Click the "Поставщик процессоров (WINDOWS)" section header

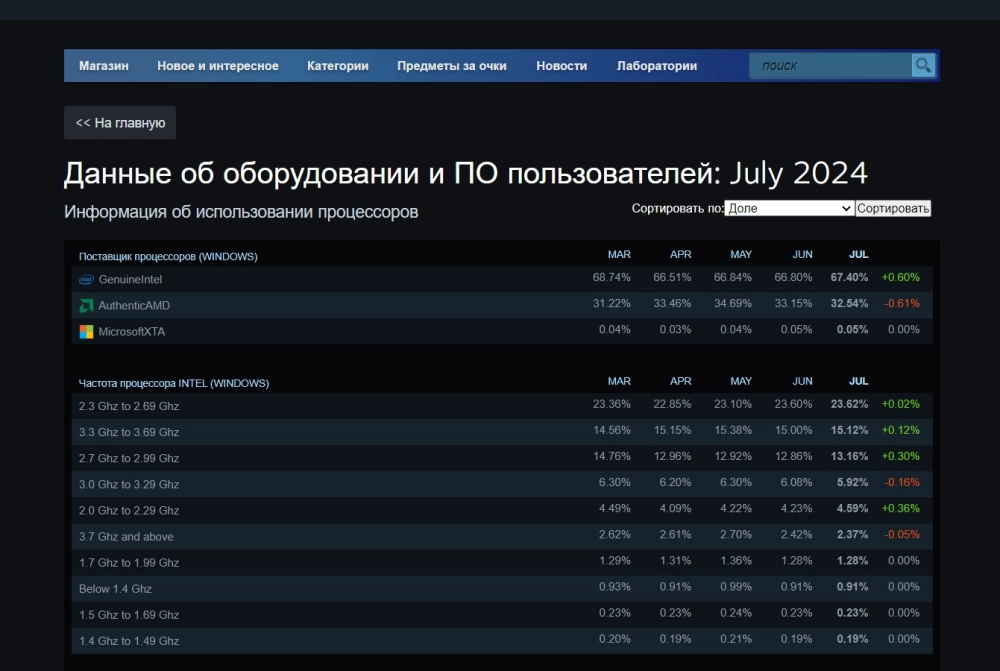(168, 256)
